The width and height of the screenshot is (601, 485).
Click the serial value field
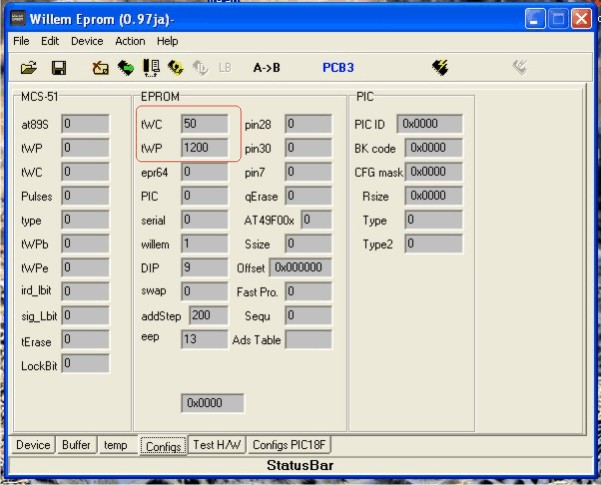[x=204, y=220]
